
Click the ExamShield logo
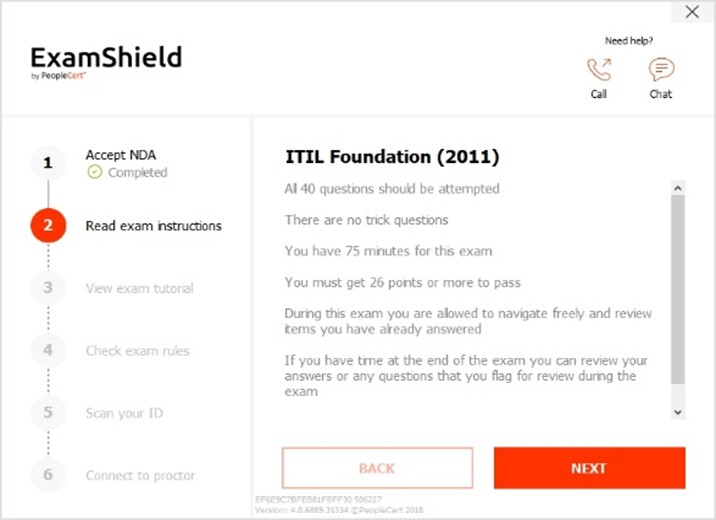106,62
